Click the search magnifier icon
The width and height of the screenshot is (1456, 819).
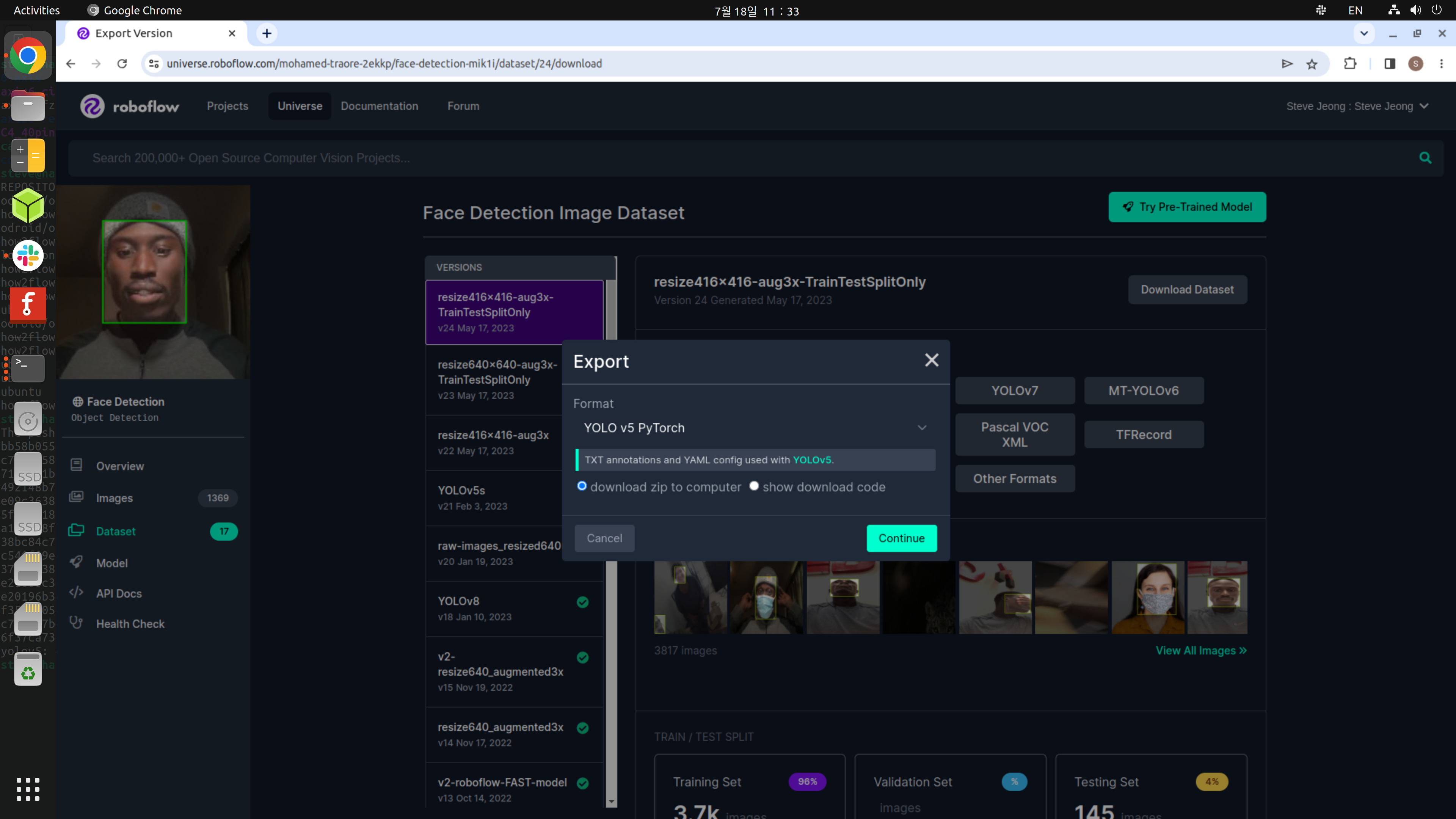click(x=1425, y=158)
